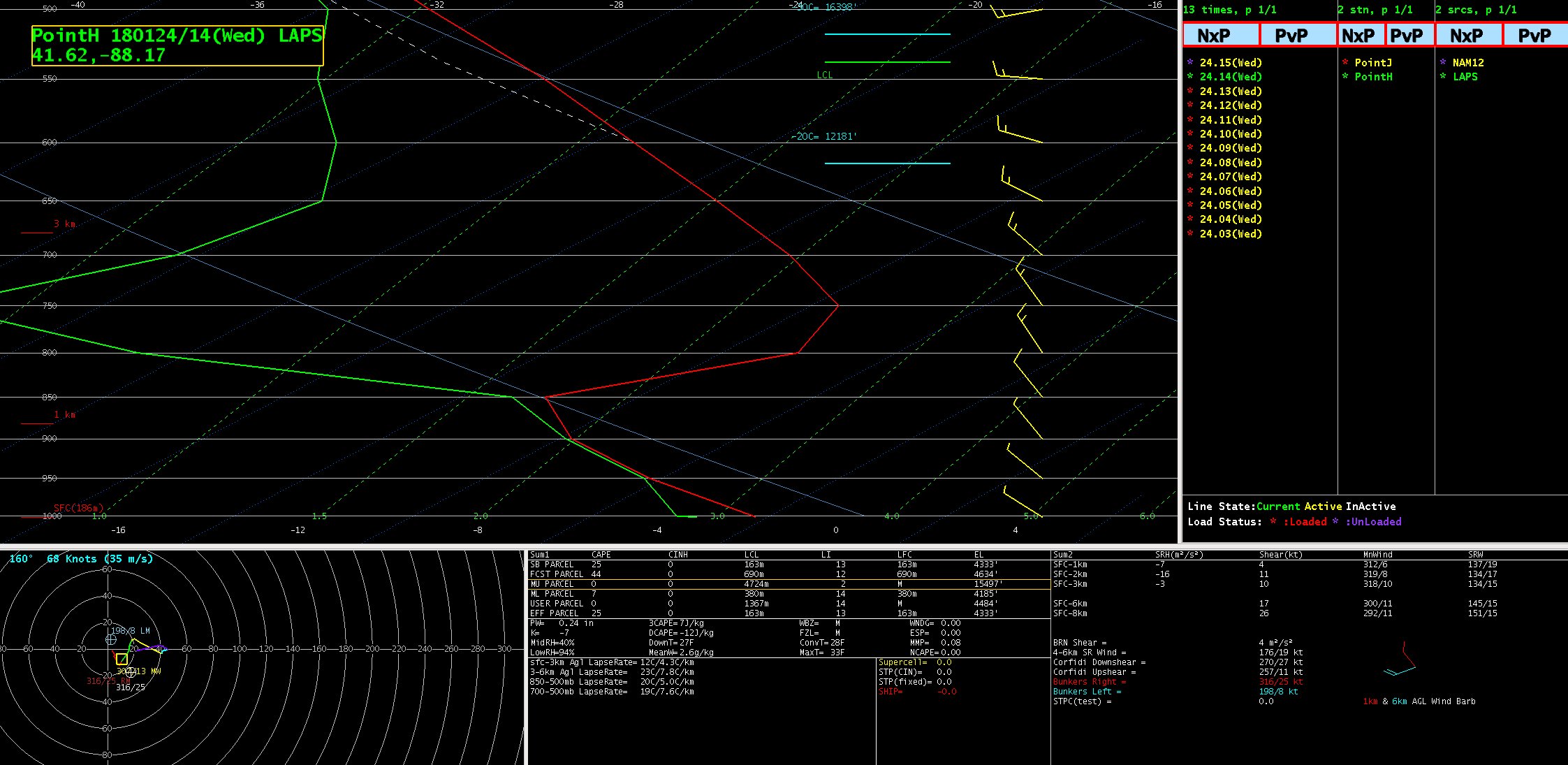This screenshot has width=1568, height=765.
Task: Toggle the 24.15(Wed) time line on
Action: click(1230, 63)
